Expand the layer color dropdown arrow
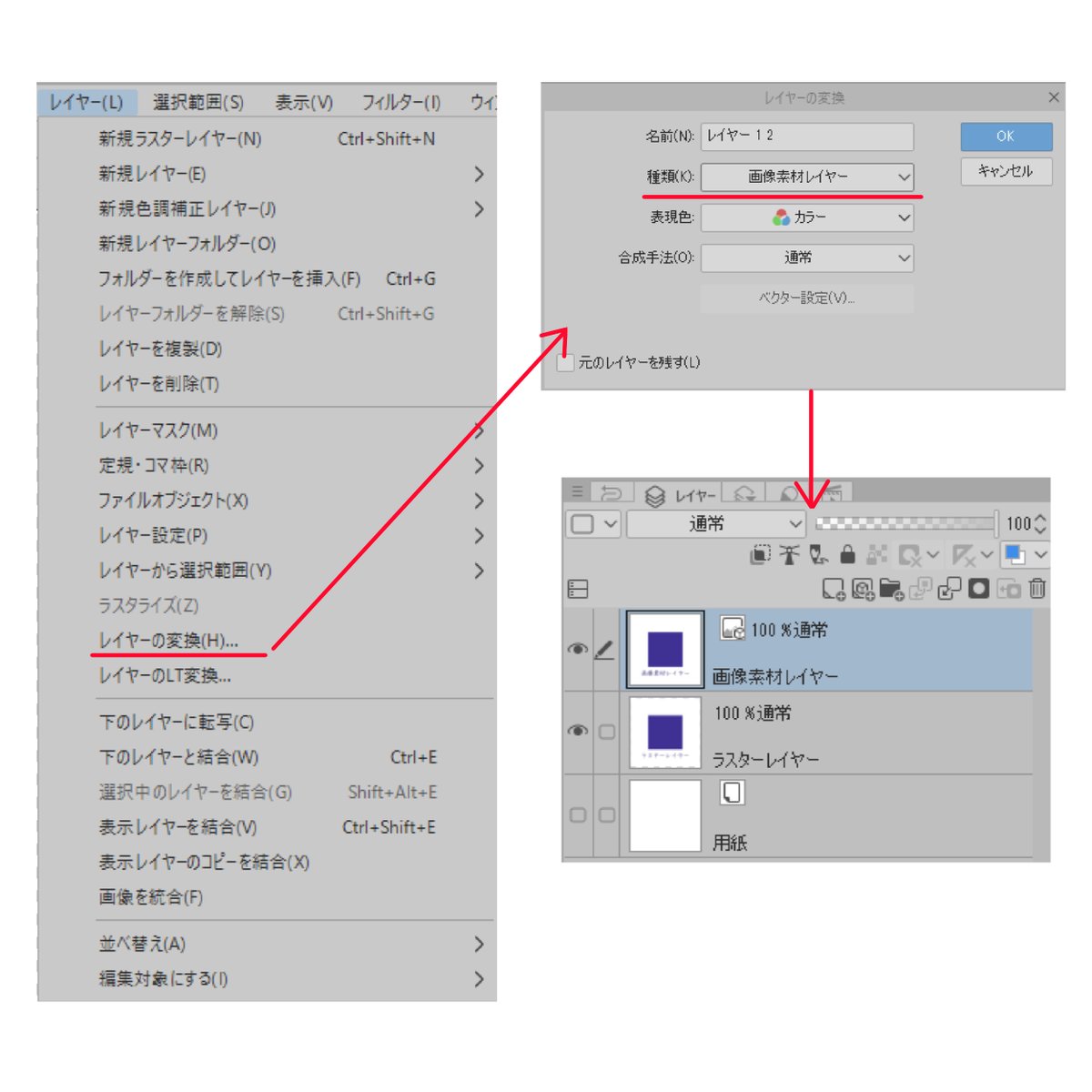Image resolution: width=1092 pixels, height=1092 pixels. (x=1041, y=554)
